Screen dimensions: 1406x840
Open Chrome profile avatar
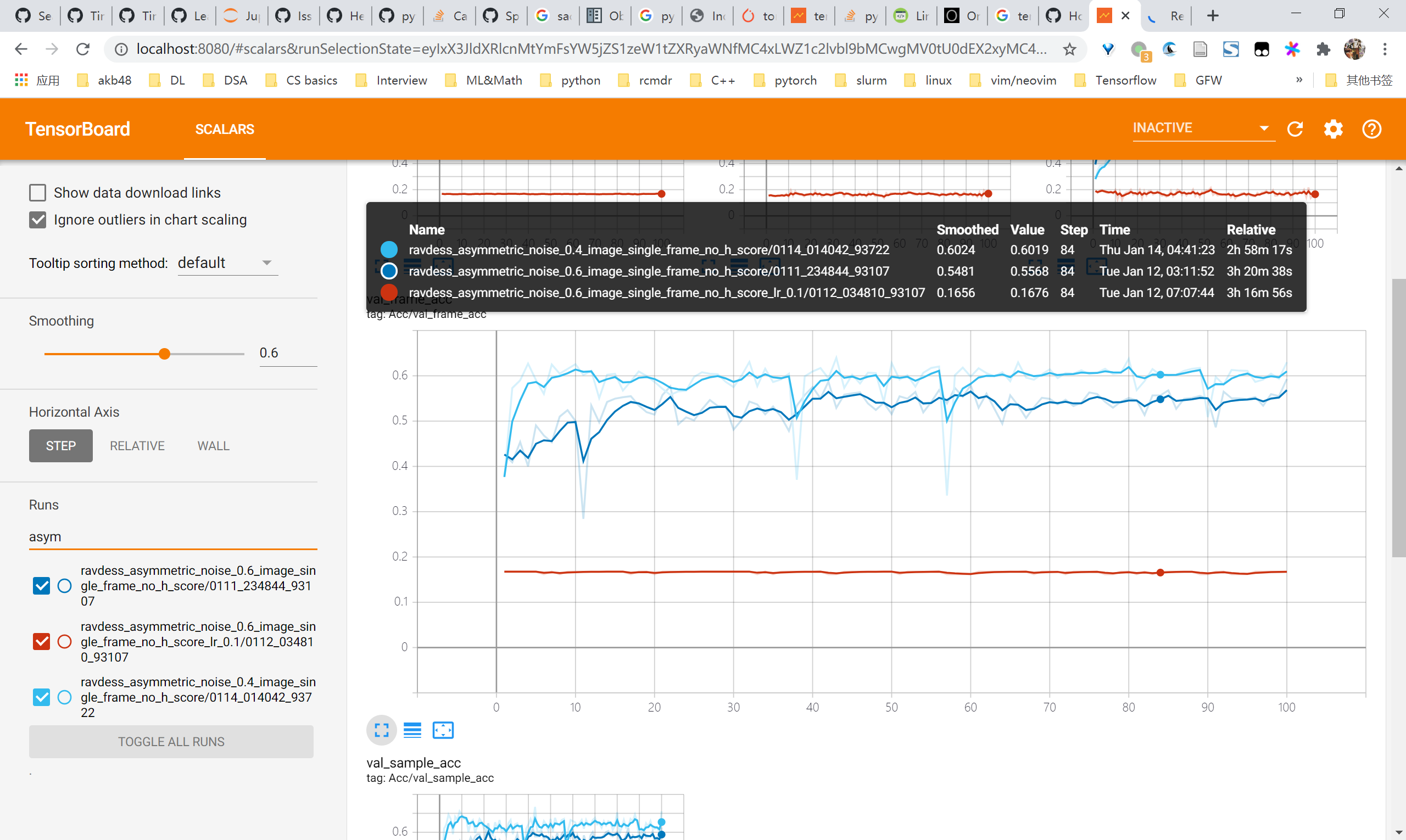[x=1354, y=49]
